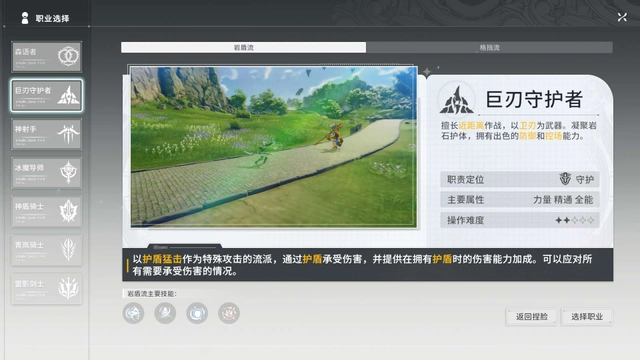Switch to the 格挡流 tab
Viewport: 640px width, 360px height.
(489, 47)
